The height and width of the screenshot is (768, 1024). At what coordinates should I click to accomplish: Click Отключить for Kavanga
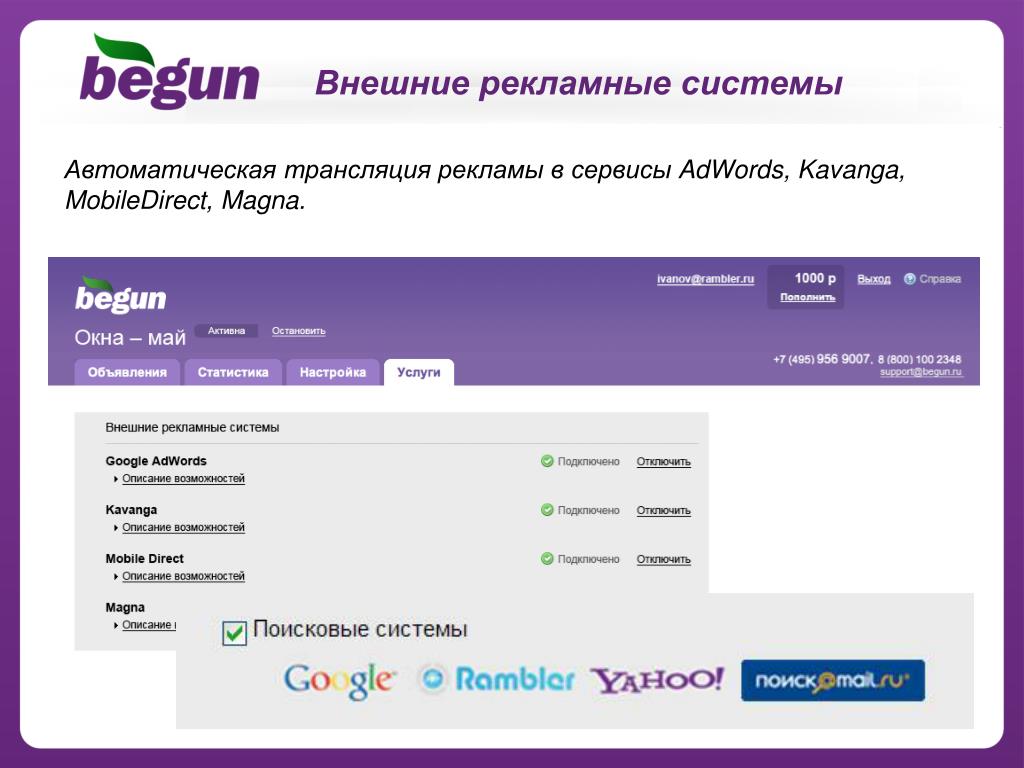click(664, 511)
